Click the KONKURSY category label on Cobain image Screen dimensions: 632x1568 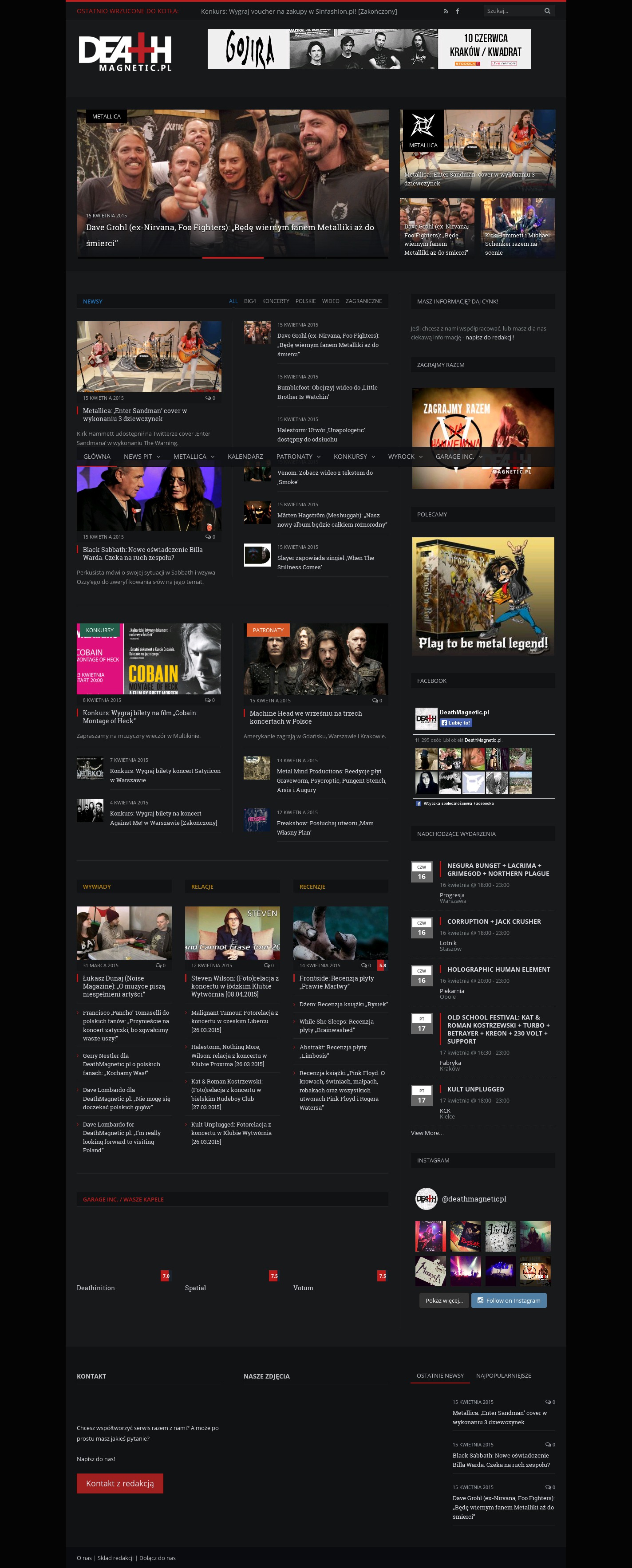point(100,630)
